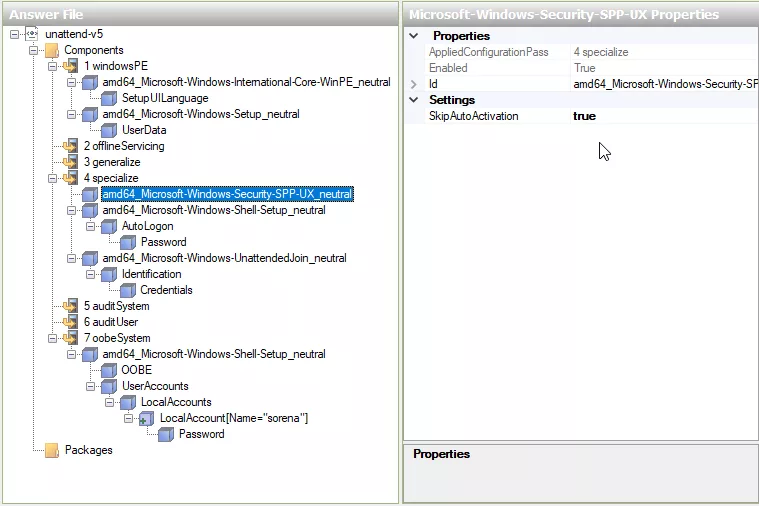This screenshot has height=506, width=759.
Task: Collapse the 4 specialize pass node
Action: click(x=52, y=178)
